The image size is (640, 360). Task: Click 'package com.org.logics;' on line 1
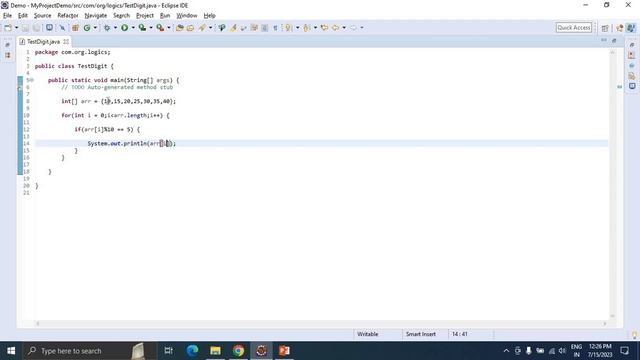click(x=73, y=52)
